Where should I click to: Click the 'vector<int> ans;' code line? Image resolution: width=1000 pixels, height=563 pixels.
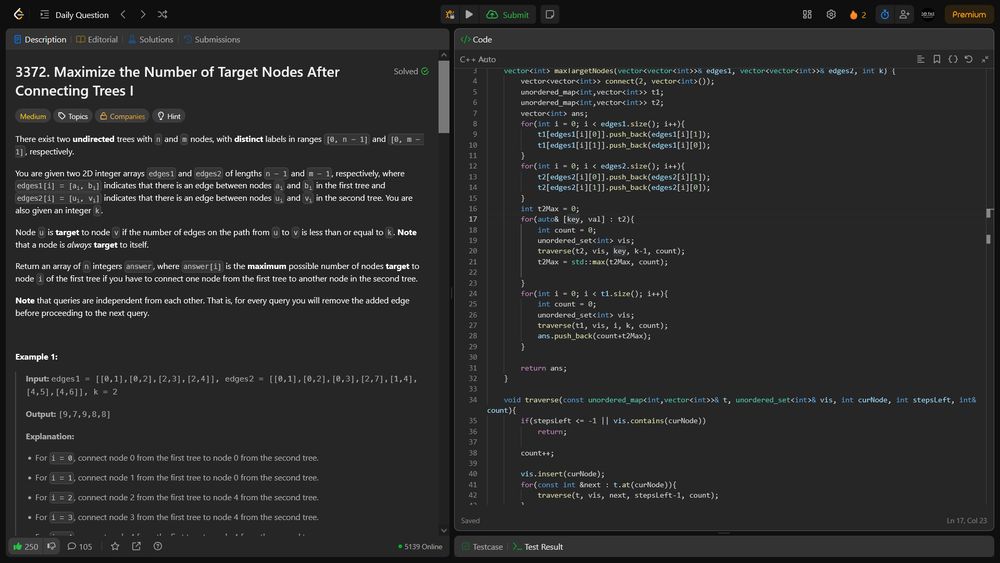(554, 113)
